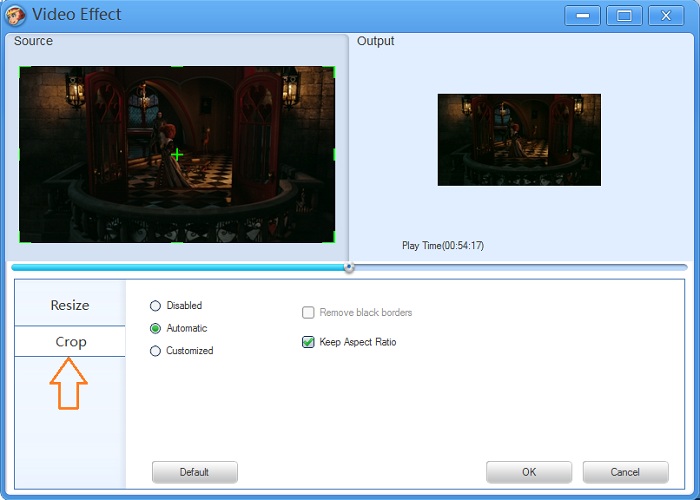Click the Default button
Image resolution: width=700 pixels, height=500 pixels.
tap(195, 472)
